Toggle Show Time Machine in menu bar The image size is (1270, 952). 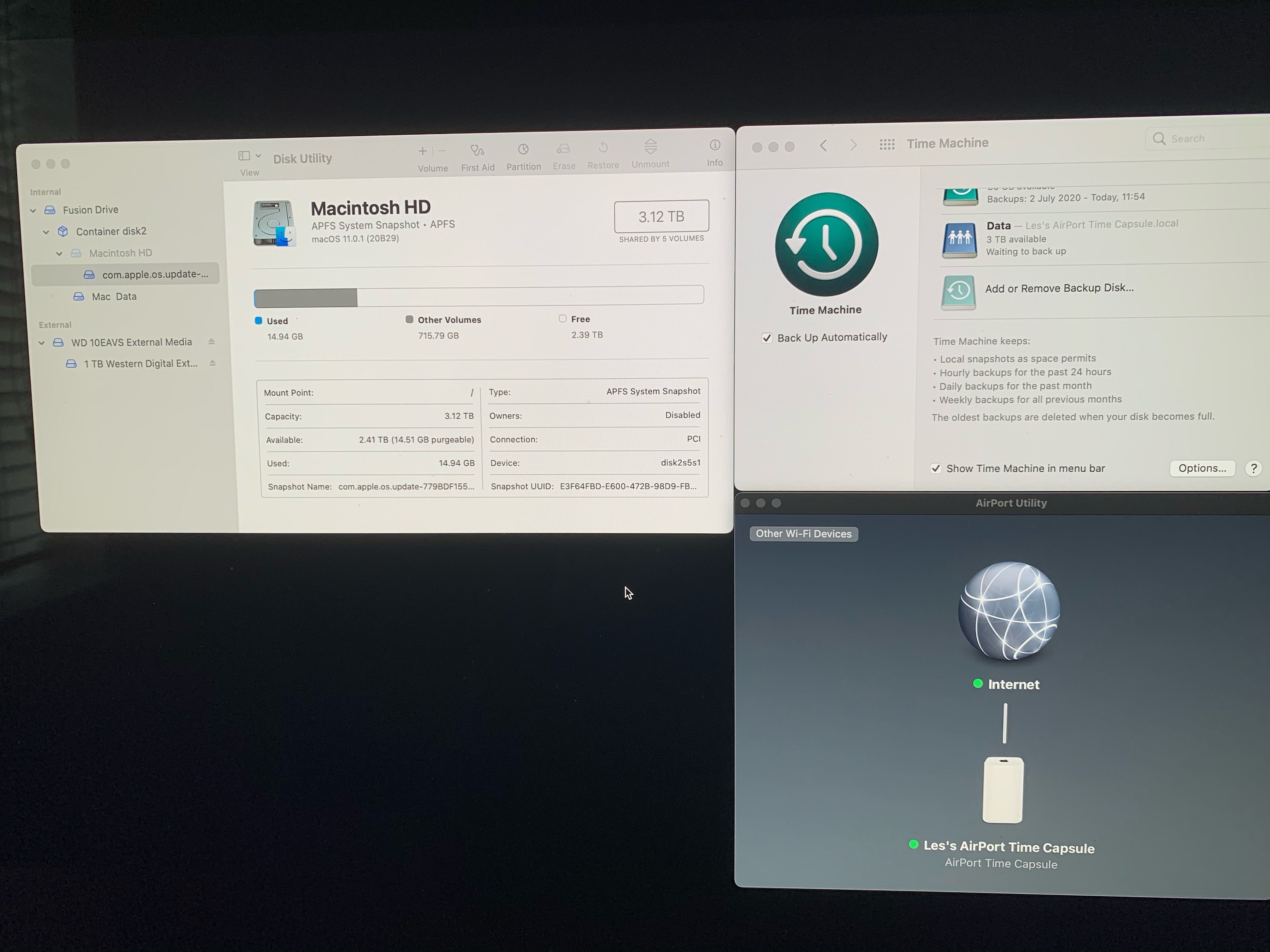(x=936, y=468)
